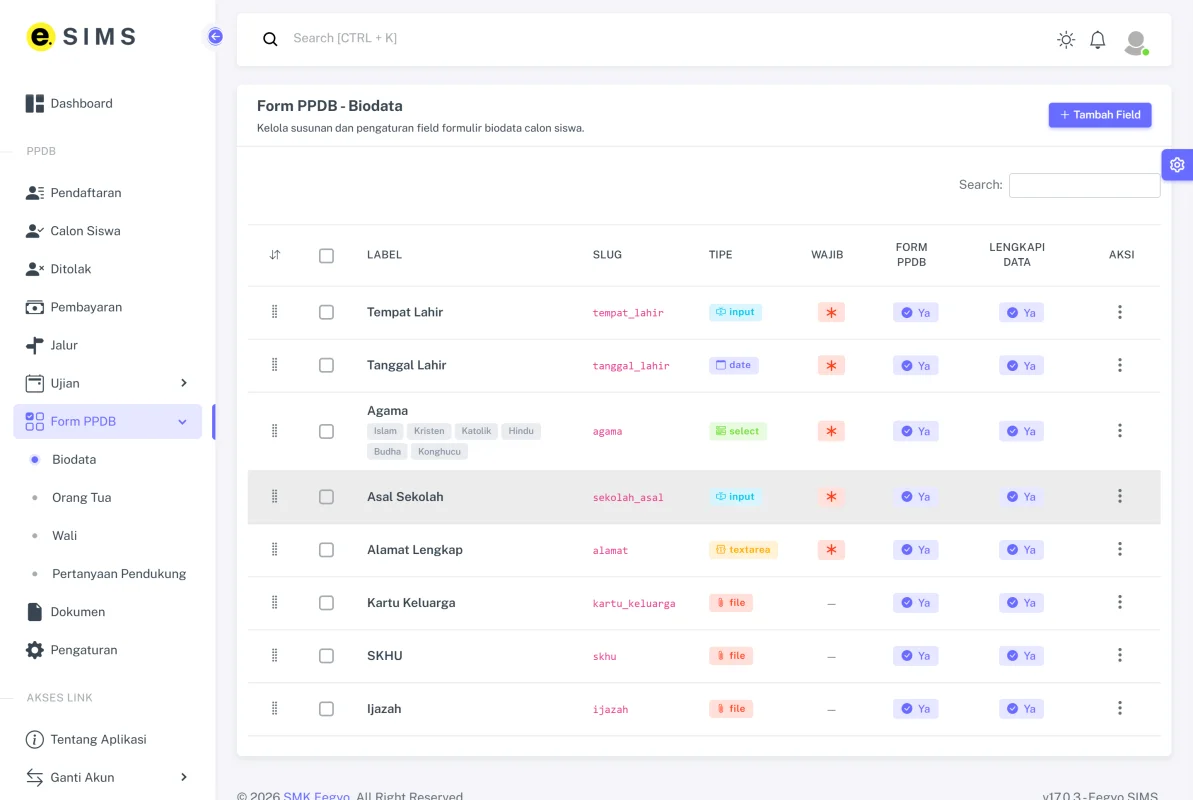Open the actions menu for Tanggal Lahir
1193x800 pixels.
(1119, 365)
